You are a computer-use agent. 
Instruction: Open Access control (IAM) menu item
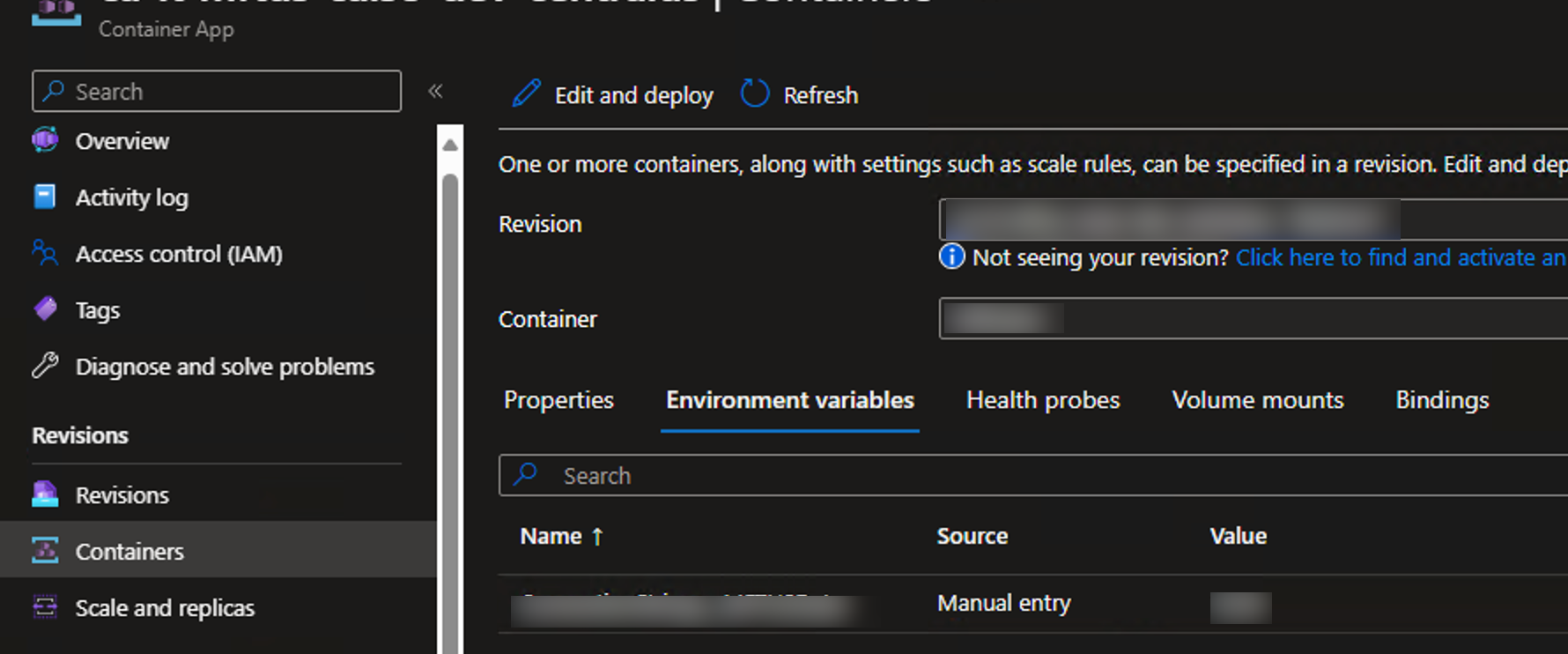179,254
